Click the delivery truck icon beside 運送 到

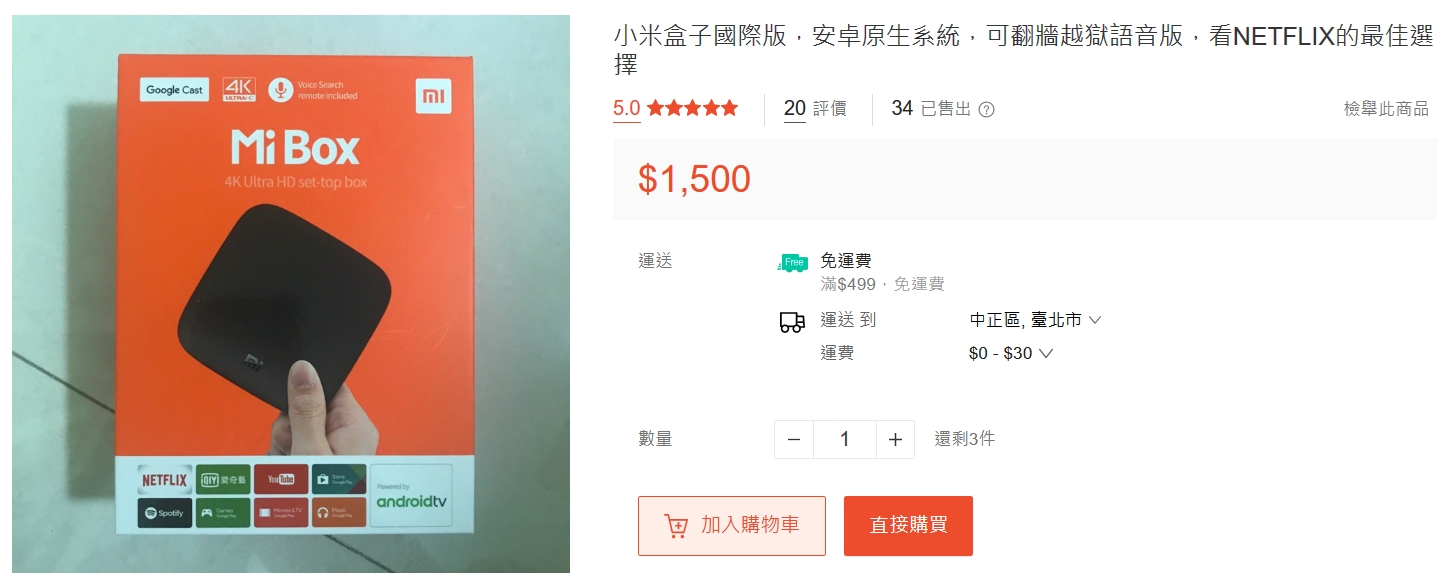(x=792, y=322)
